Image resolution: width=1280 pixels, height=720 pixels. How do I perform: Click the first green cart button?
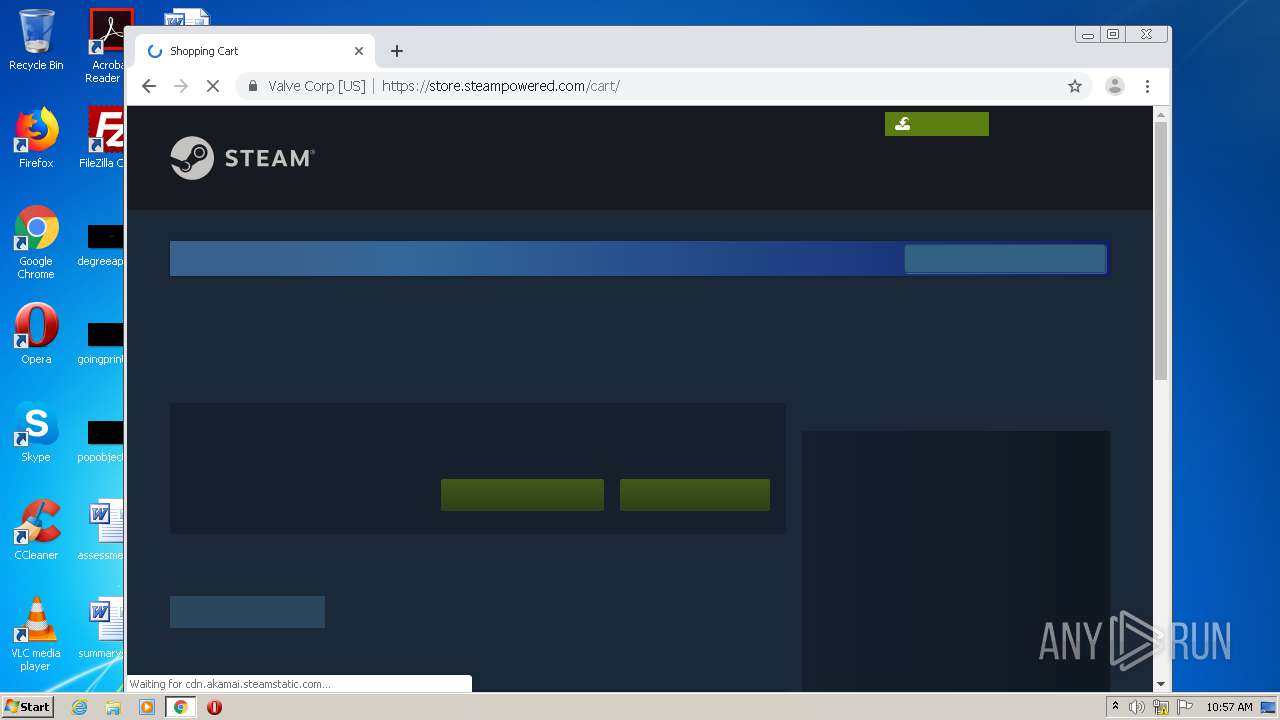(522, 495)
